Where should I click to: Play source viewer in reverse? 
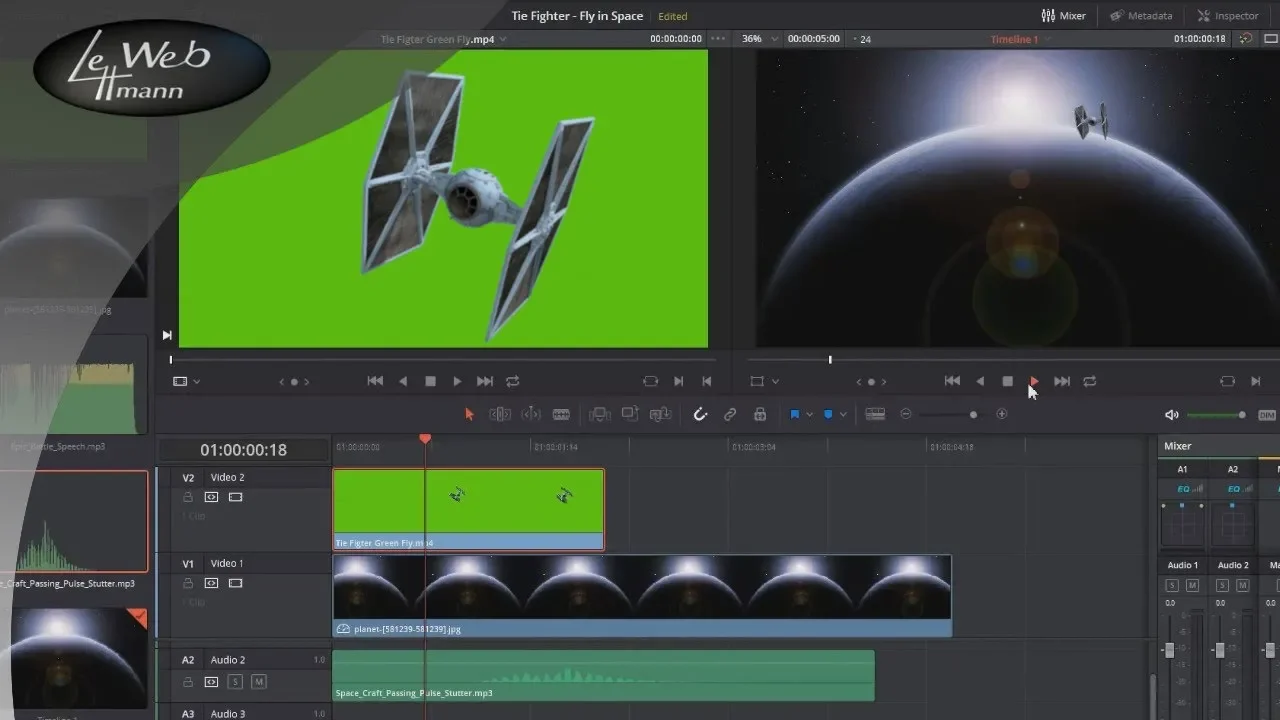click(x=403, y=381)
